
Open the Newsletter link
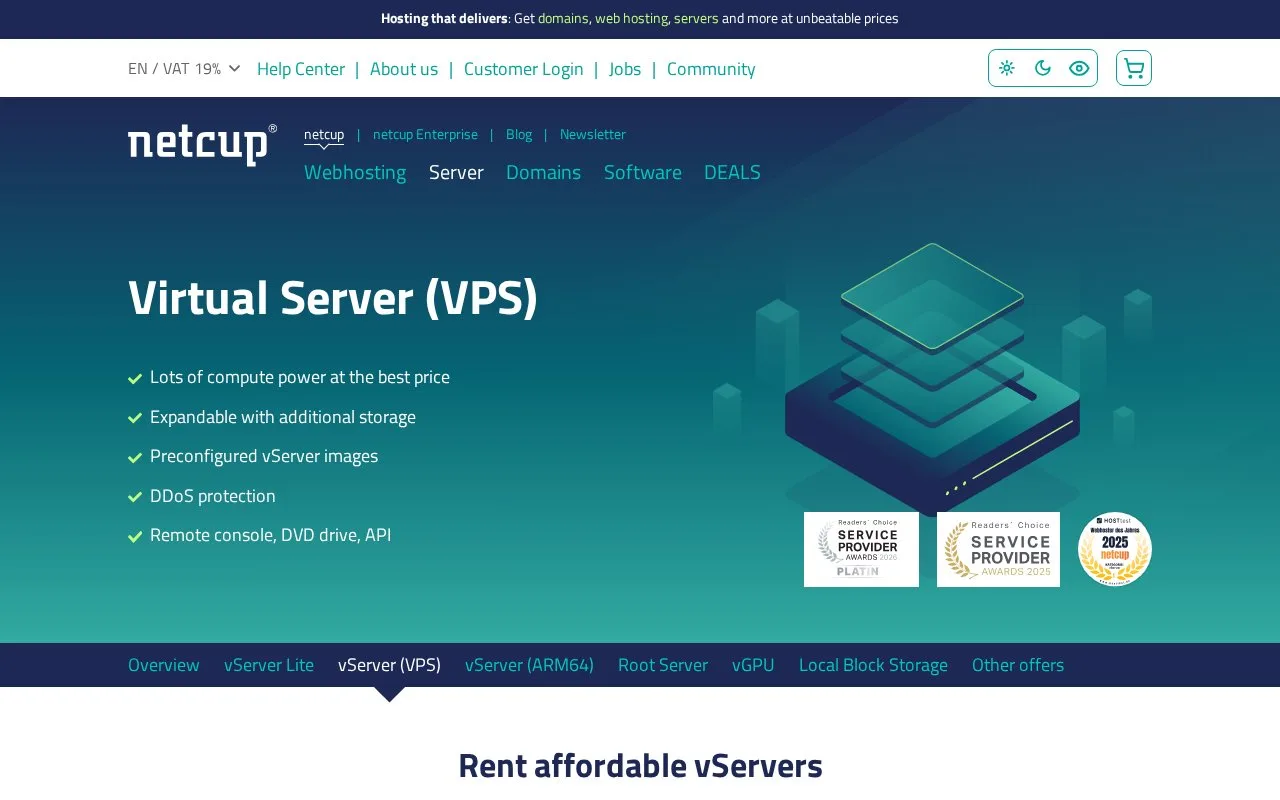[x=593, y=134]
